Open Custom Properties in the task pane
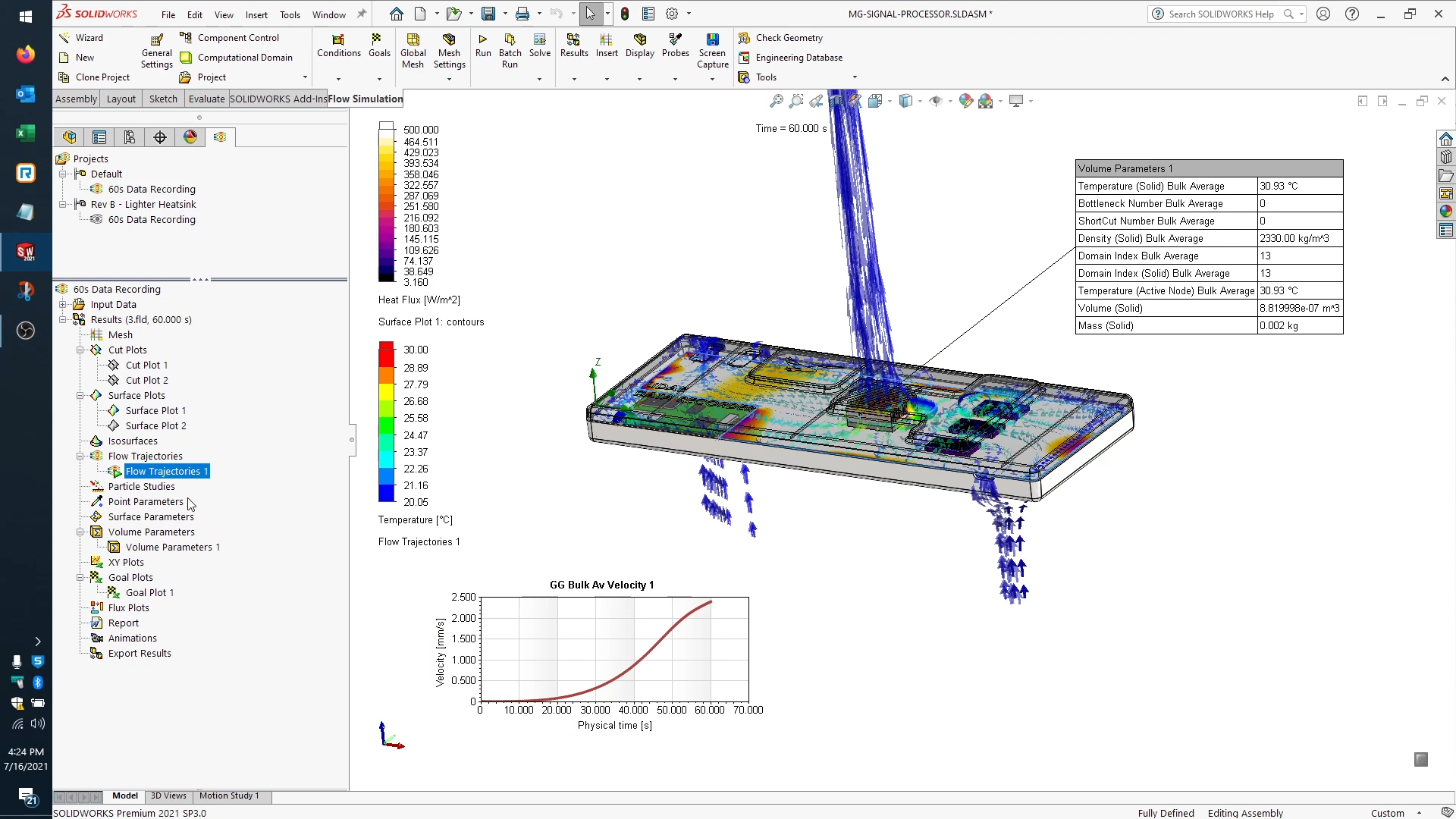The image size is (1456, 819). coord(1446,230)
